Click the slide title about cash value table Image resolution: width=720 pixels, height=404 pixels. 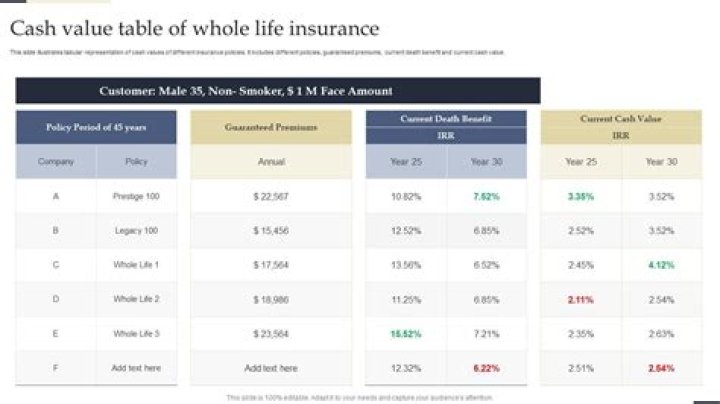point(195,29)
